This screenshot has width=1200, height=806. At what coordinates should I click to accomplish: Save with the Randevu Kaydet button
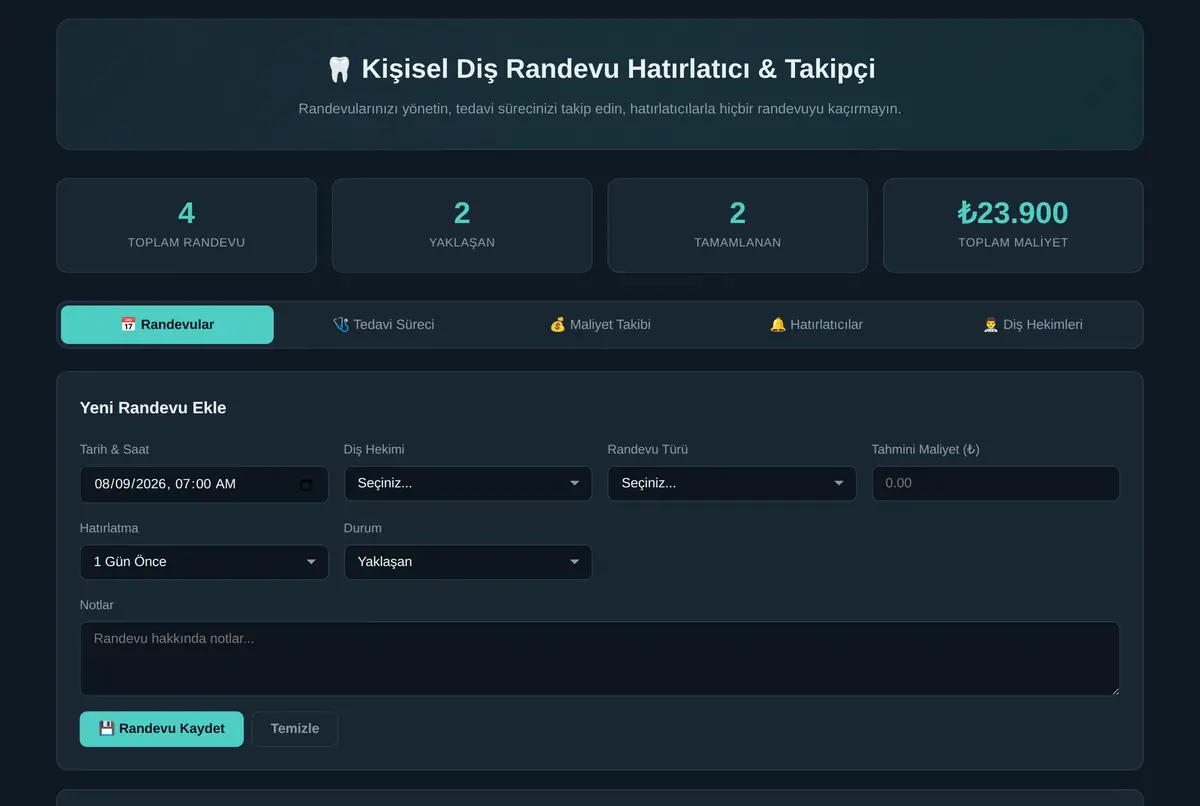point(162,729)
